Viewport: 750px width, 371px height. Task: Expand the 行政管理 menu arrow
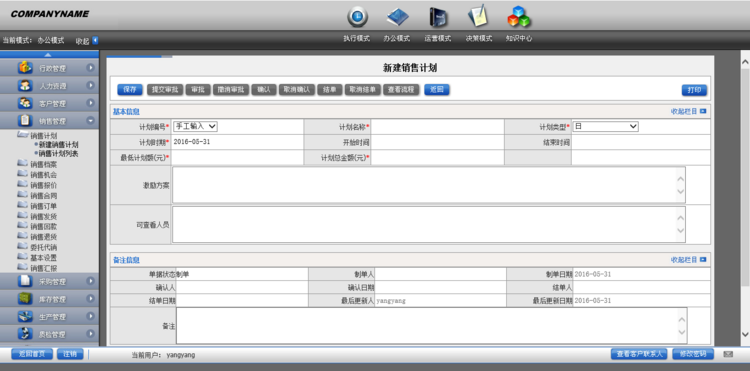(x=91, y=68)
